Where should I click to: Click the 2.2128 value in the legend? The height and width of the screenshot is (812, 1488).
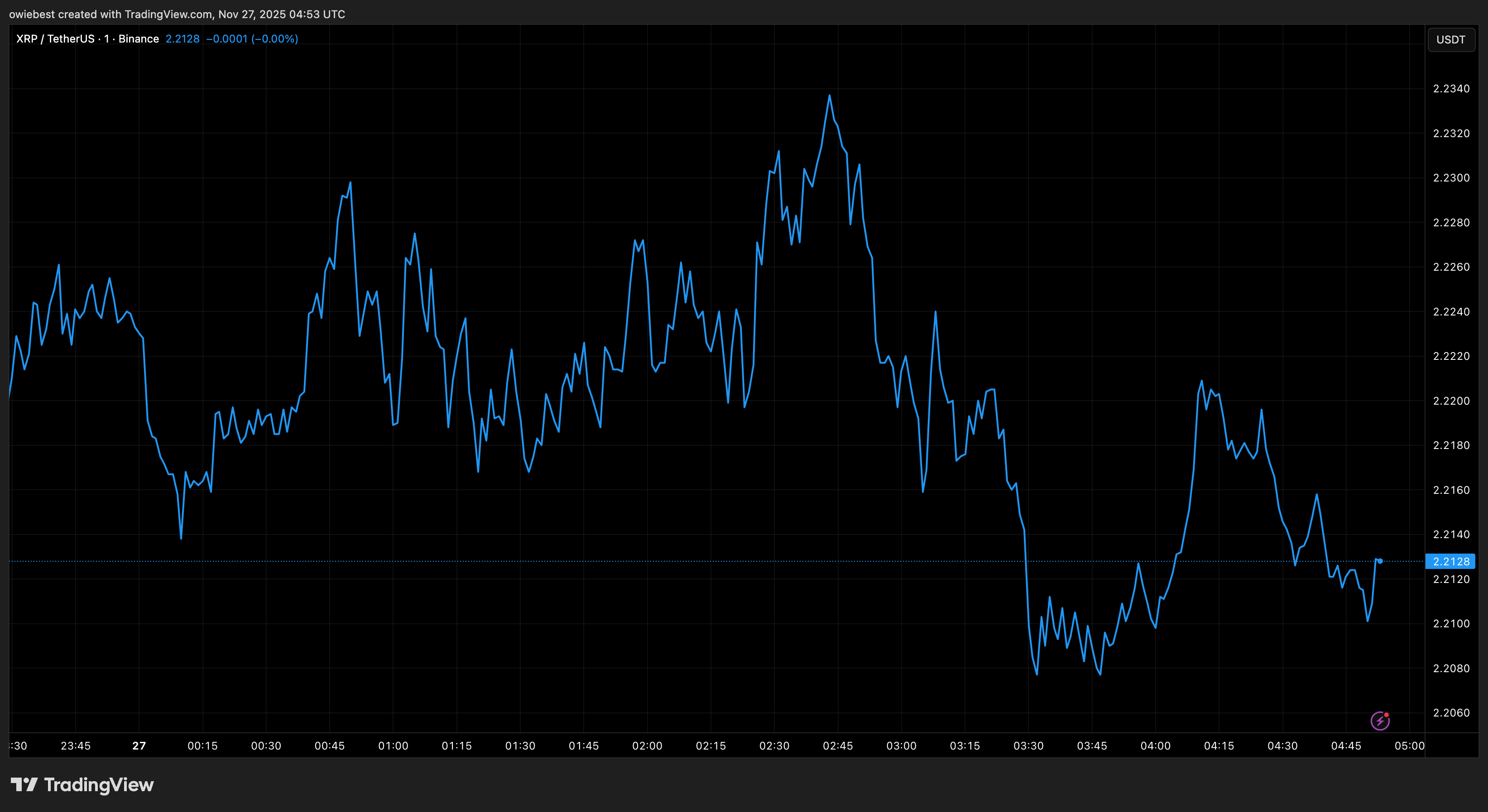(x=182, y=38)
